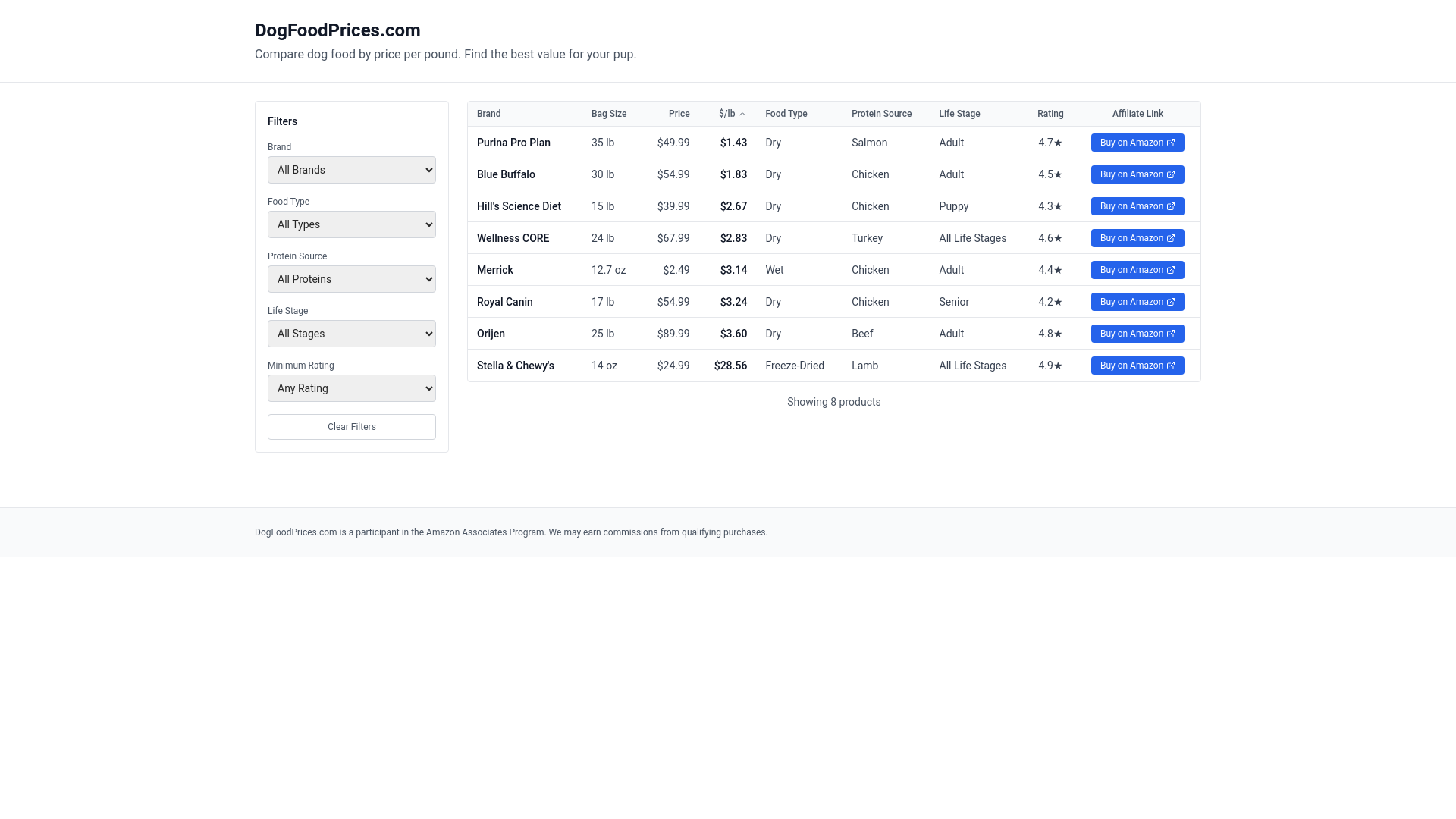Buy Purina Pro Plan on Amazon
The width and height of the screenshot is (1456, 819).
coord(1137,143)
